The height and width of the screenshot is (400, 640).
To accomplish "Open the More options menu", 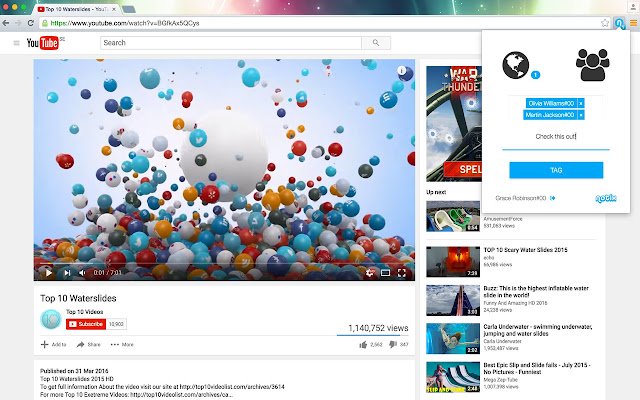I will pos(122,344).
